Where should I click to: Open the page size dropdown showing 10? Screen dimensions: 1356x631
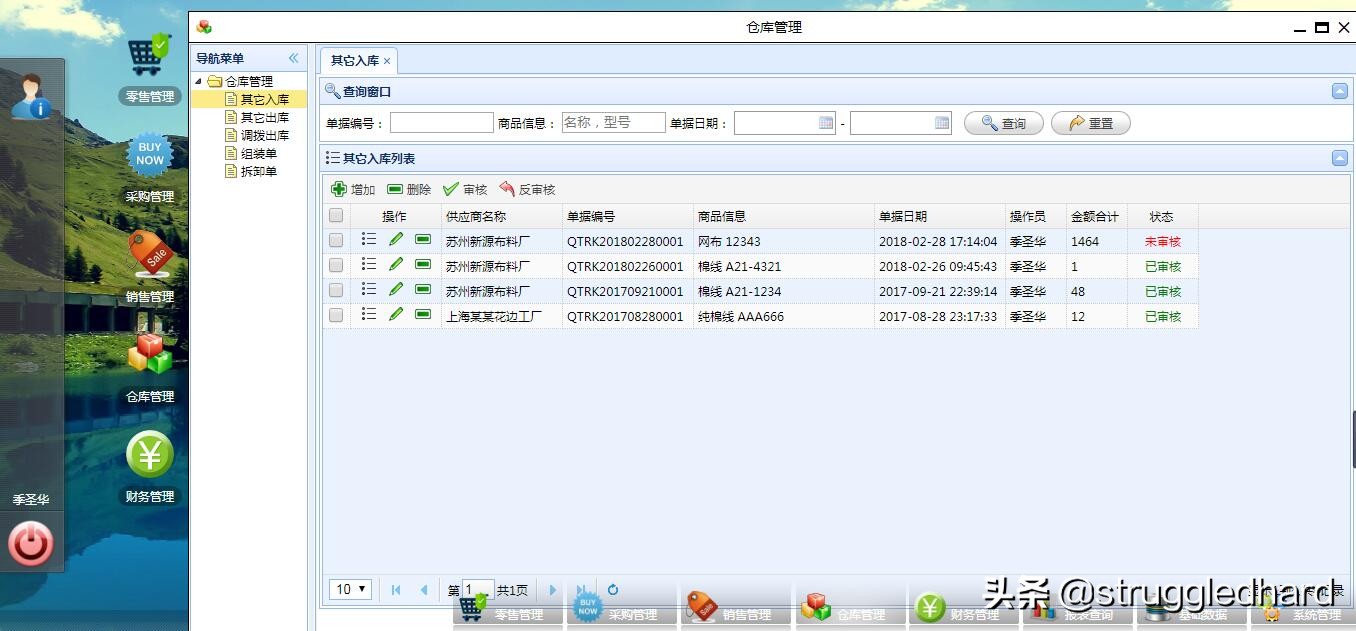coord(349,590)
